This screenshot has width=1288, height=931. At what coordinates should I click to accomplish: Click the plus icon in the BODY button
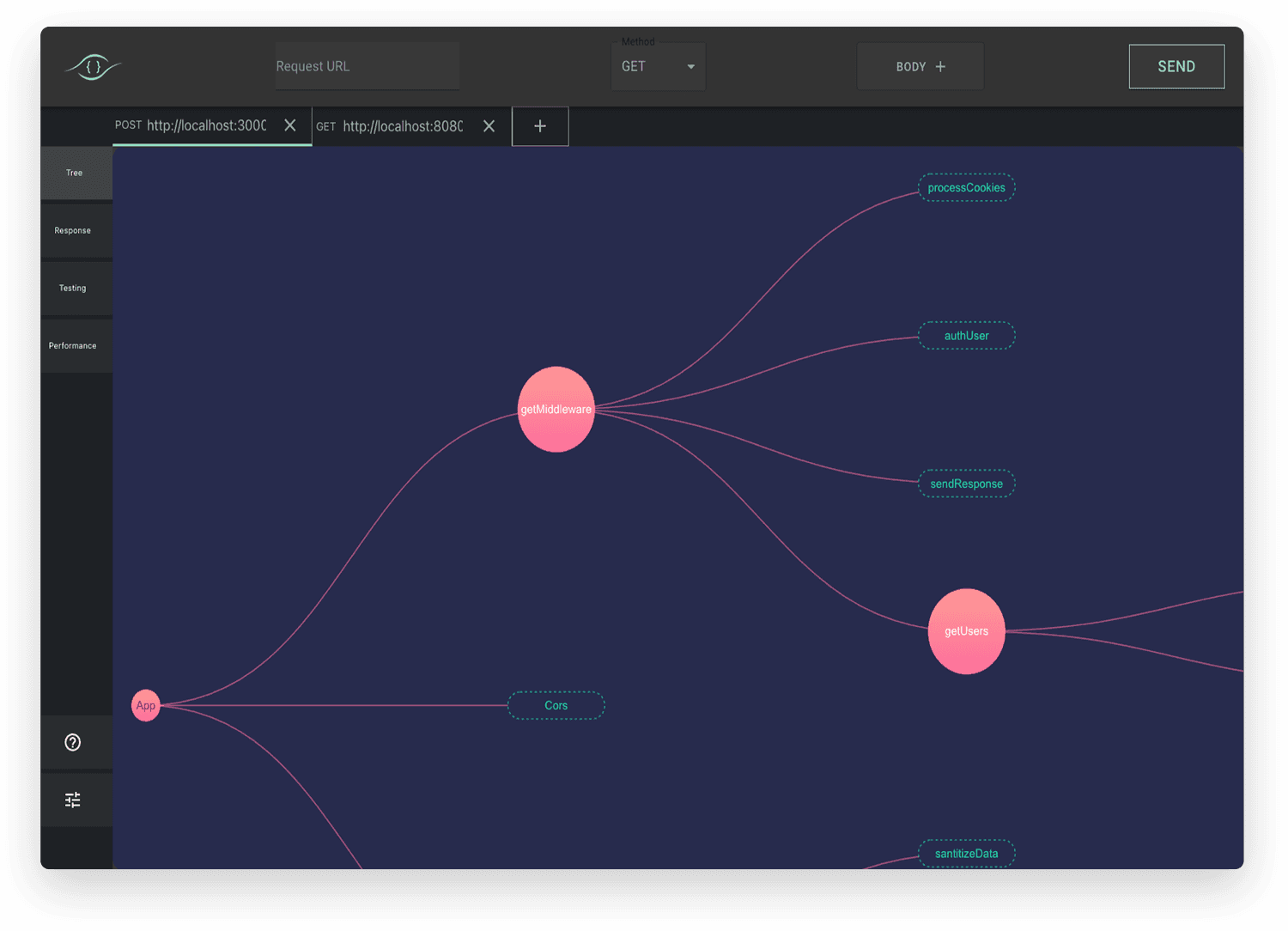pos(940,66)
